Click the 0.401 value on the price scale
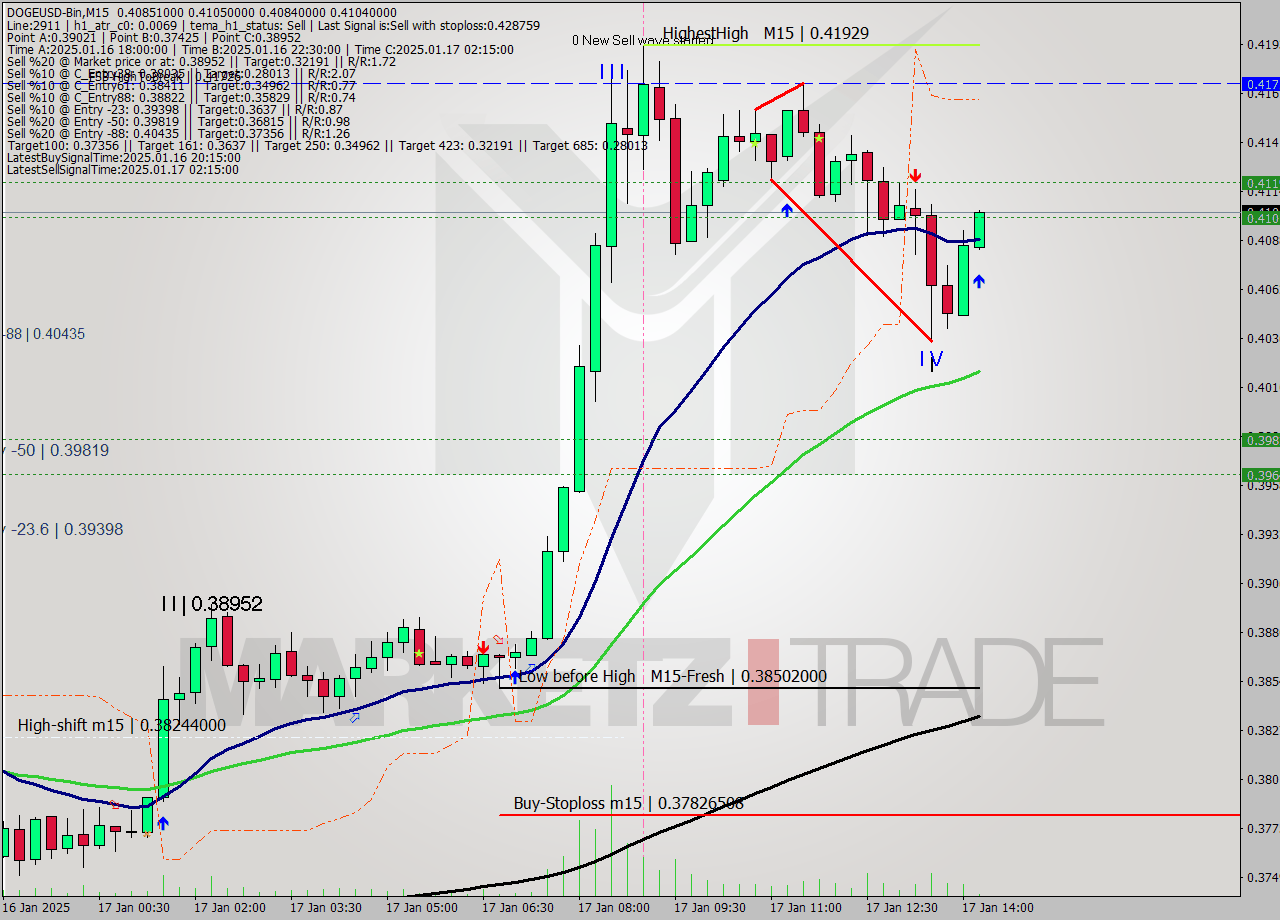 click(1262, 387)
